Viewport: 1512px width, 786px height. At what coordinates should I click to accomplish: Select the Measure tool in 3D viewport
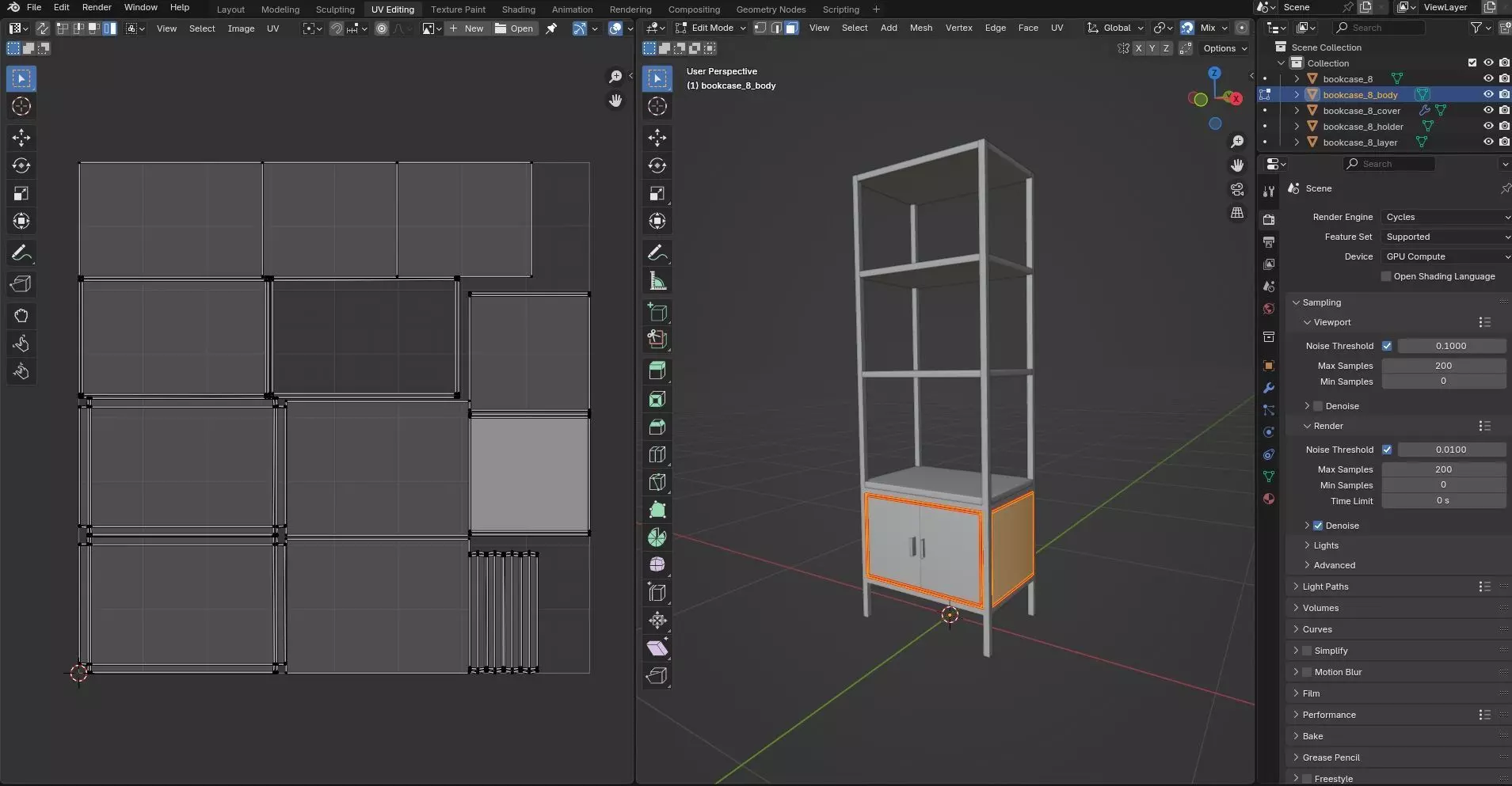(657, 281)
